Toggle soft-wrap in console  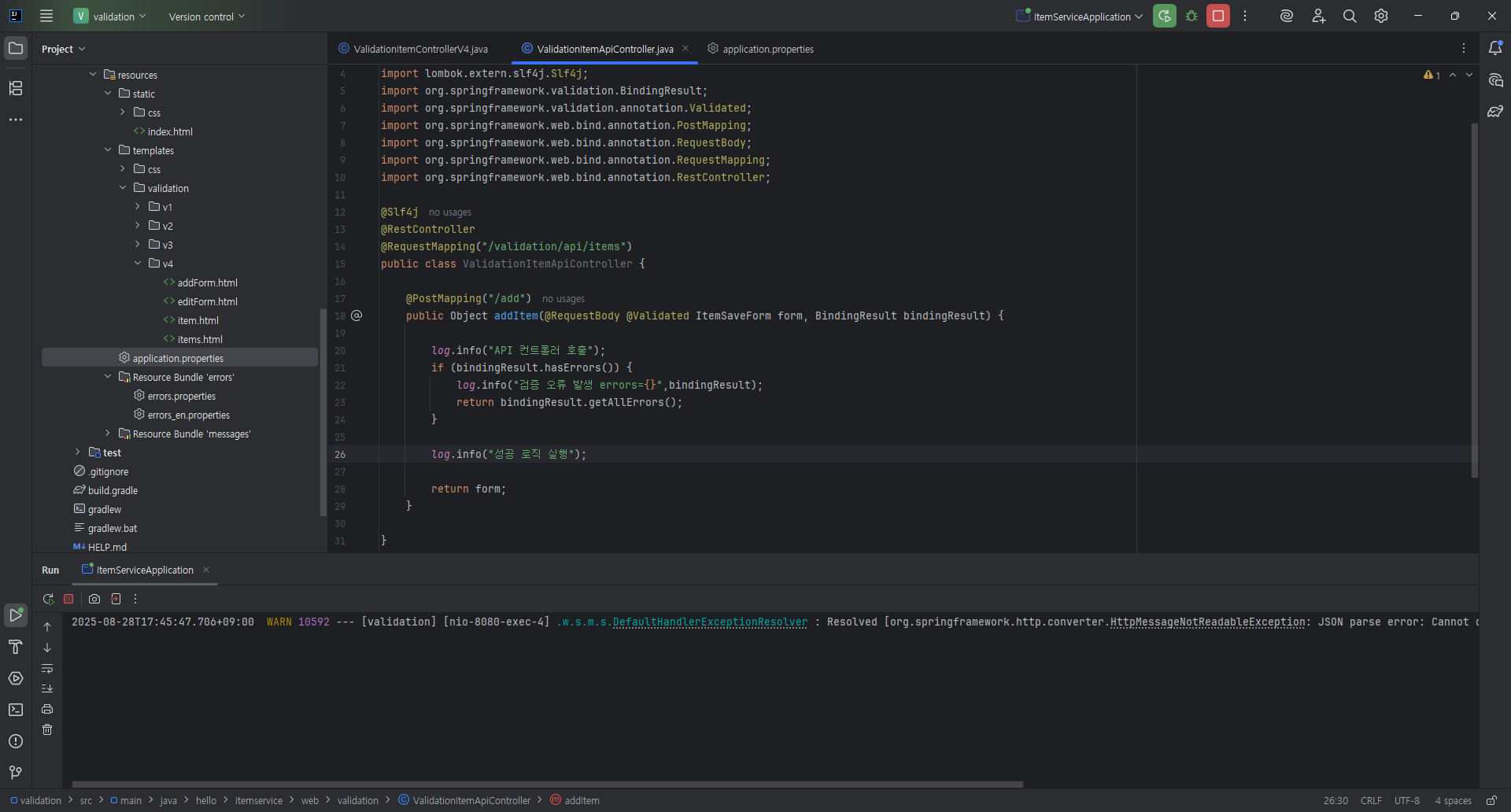[47, 668]
